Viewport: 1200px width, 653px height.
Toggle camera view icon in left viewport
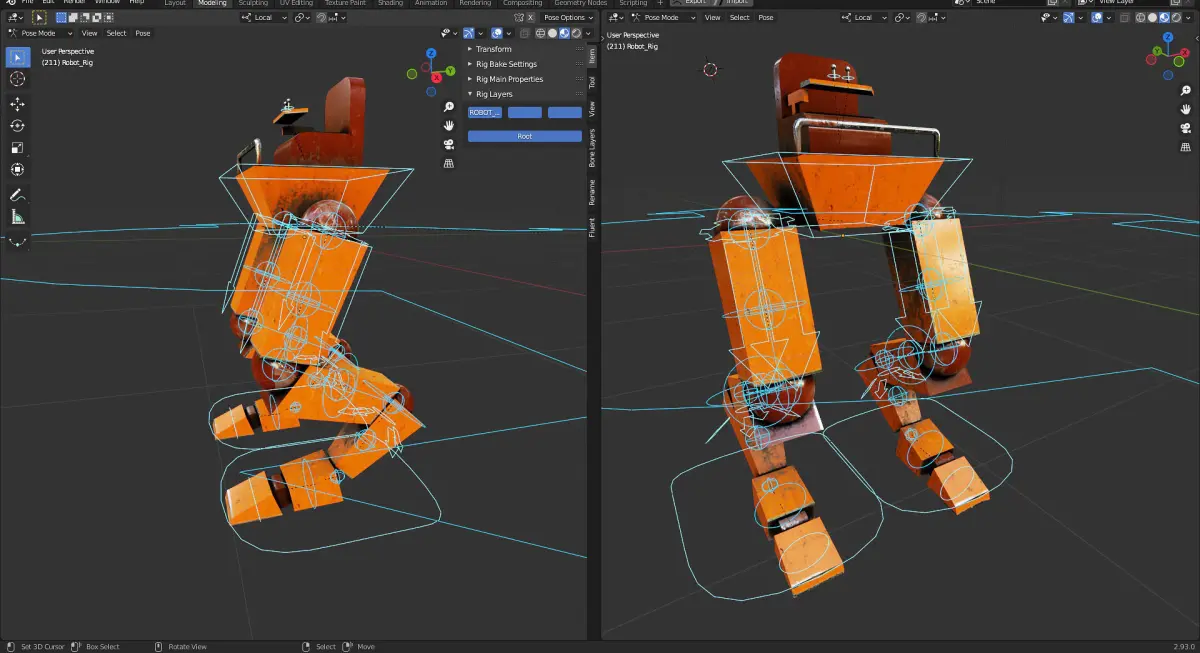point(449,144)
